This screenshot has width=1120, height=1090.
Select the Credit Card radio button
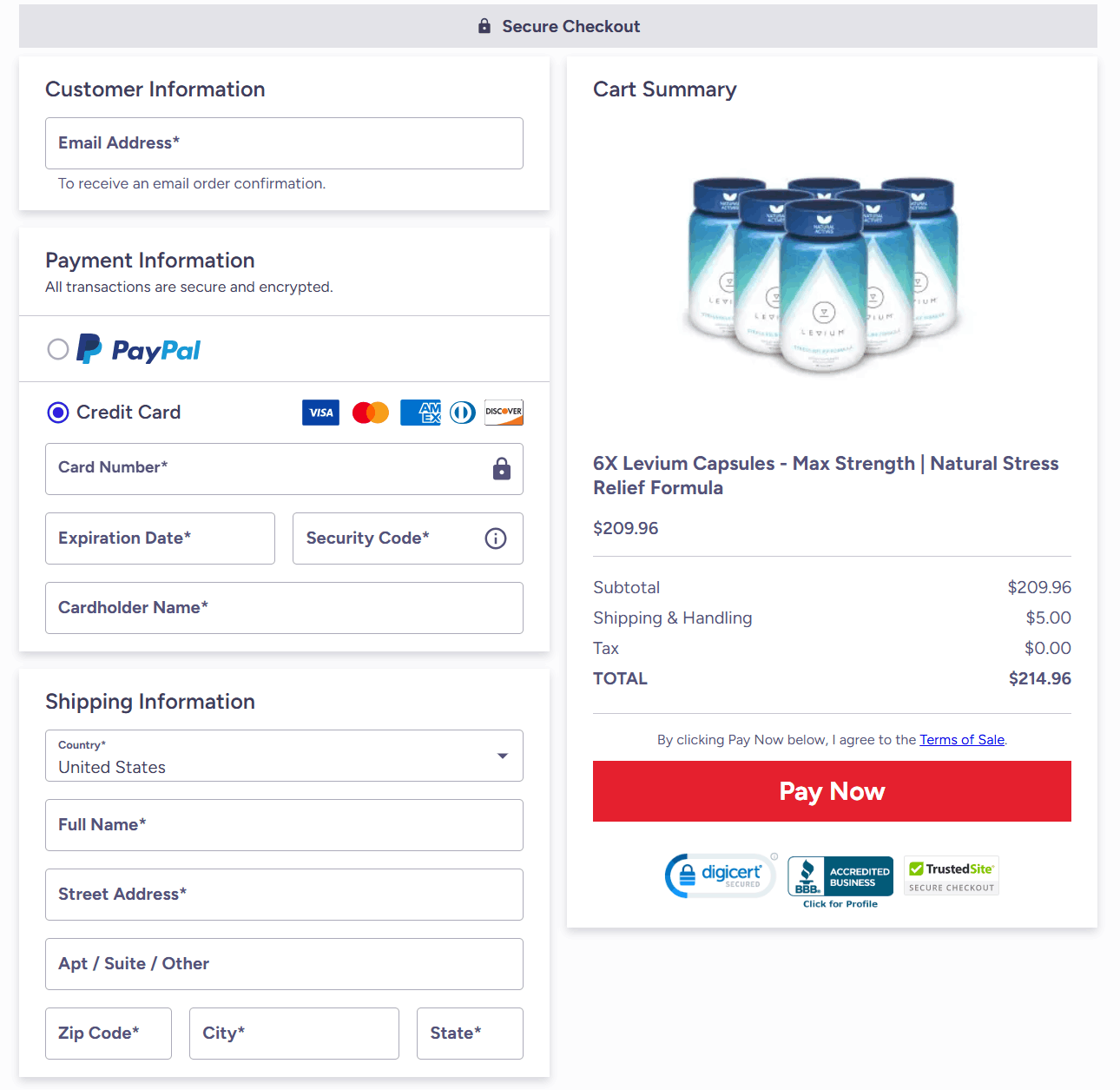(x=58, y=413)
